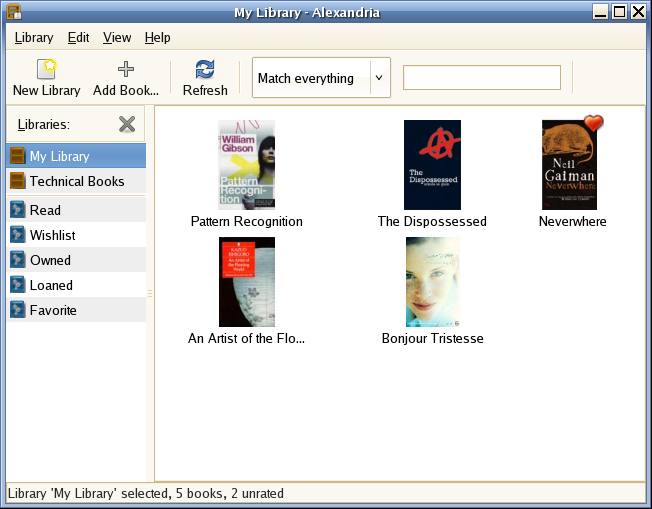The width and height of the screenshot is (652, 509).
Task: Open the Favorite smart library
Action: (53, 310)
